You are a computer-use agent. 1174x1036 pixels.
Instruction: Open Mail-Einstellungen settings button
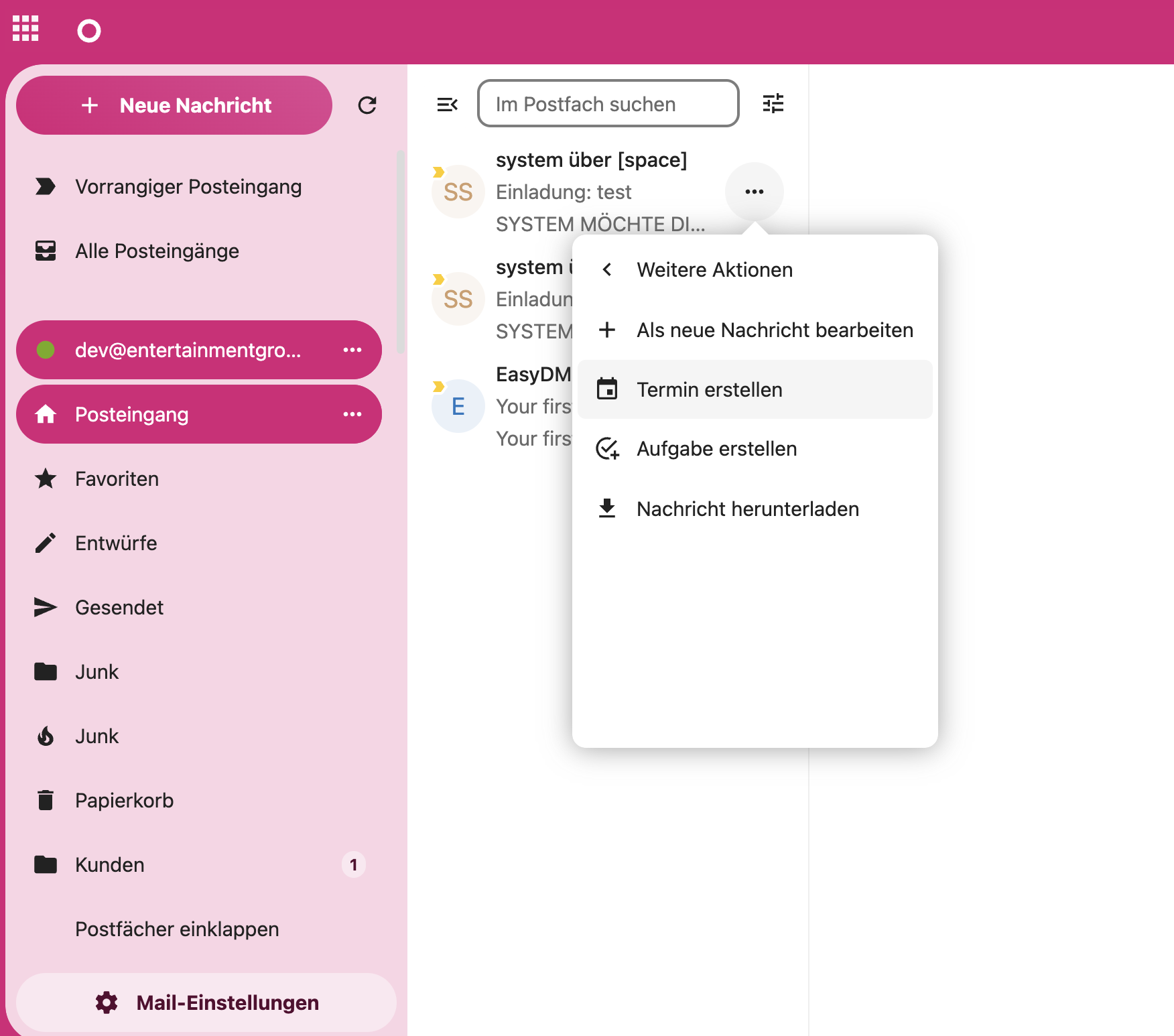pos(206,1002)
